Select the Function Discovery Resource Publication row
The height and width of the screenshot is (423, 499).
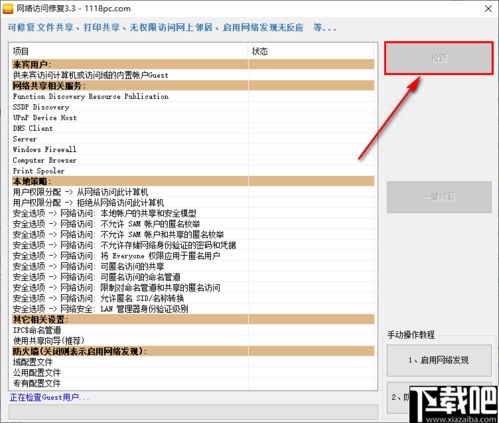coord(193,96)
